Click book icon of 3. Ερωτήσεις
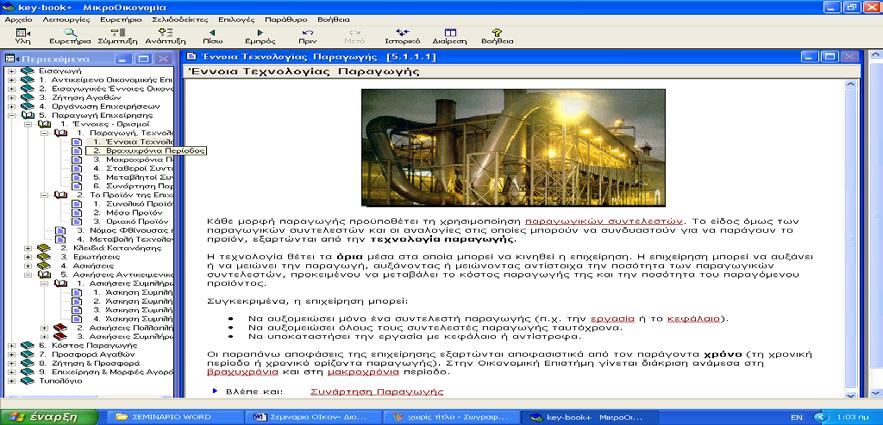883x425 pixels. click(x=43, y=257)
